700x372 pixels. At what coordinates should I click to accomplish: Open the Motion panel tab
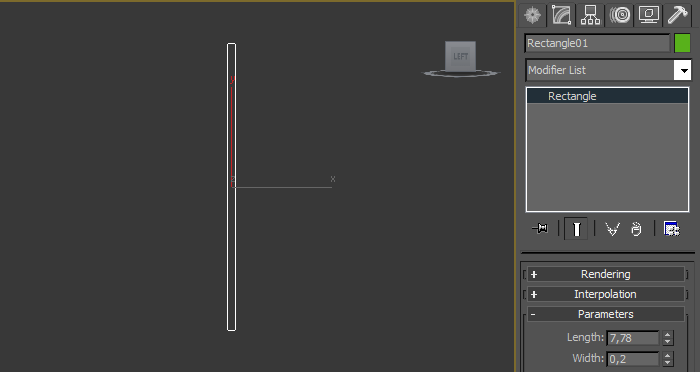[x=620, y=15]
